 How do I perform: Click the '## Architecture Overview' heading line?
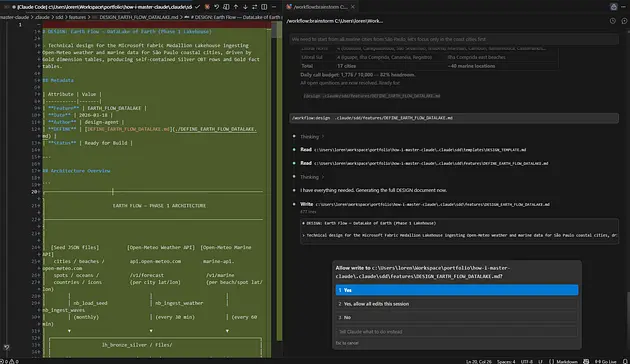tap(76, 171)
